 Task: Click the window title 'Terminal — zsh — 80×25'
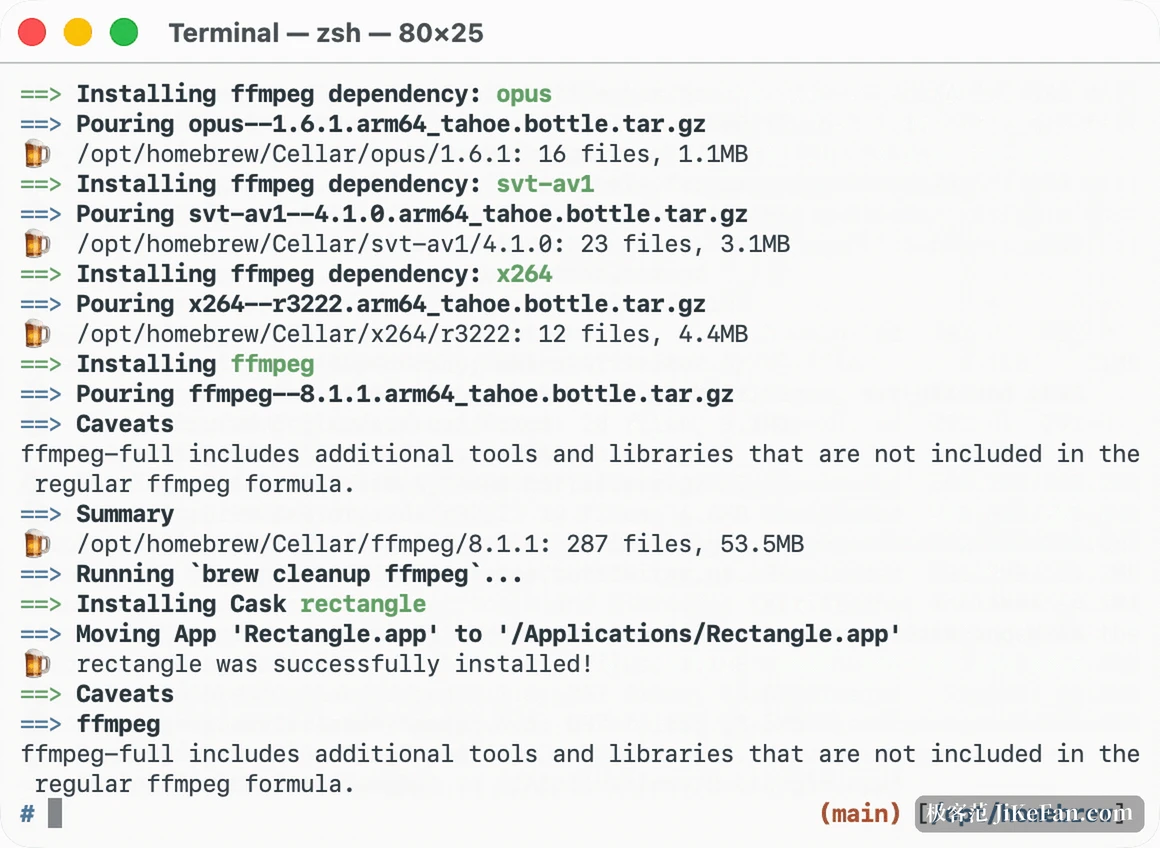tap(326, 33)
